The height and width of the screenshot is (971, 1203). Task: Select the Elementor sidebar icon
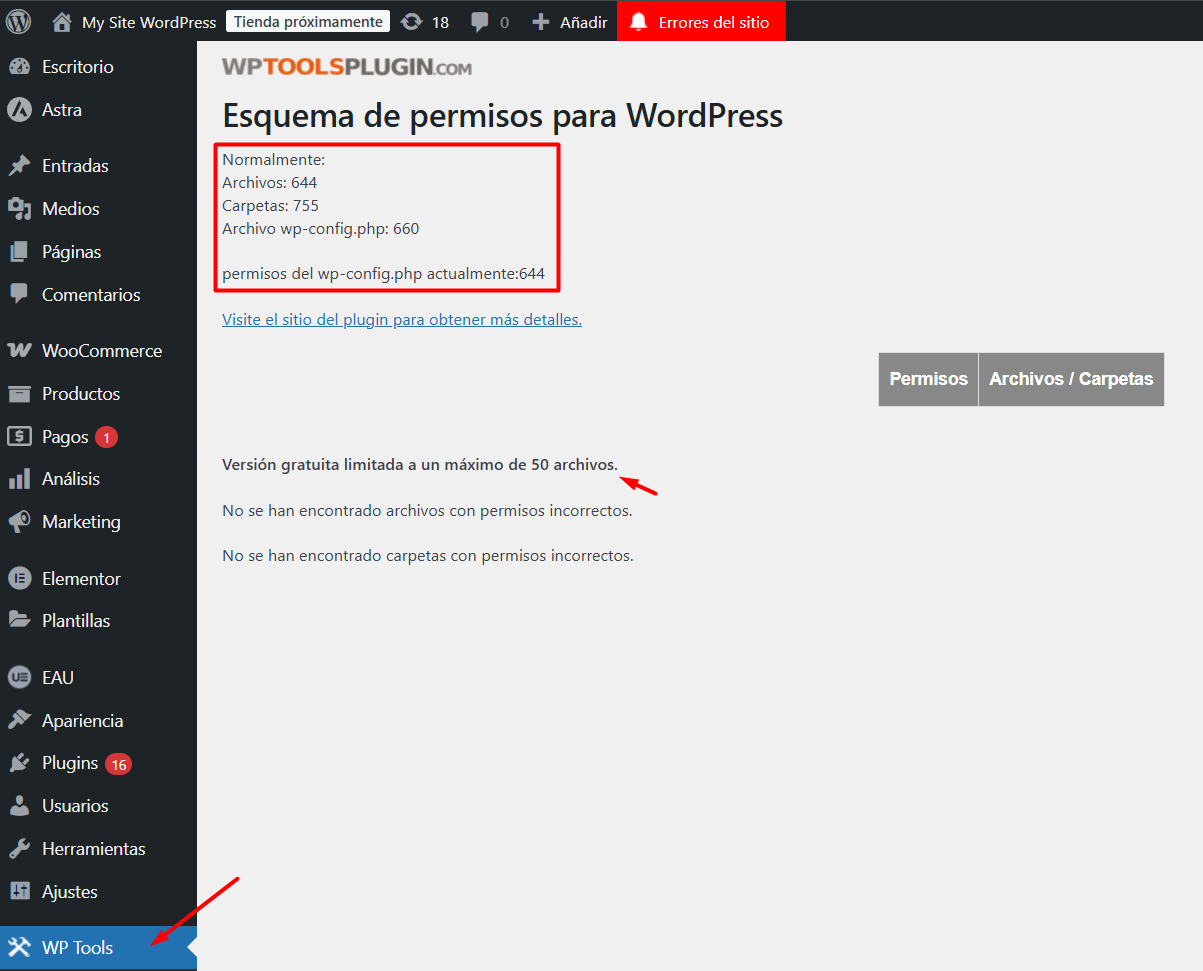22,577
